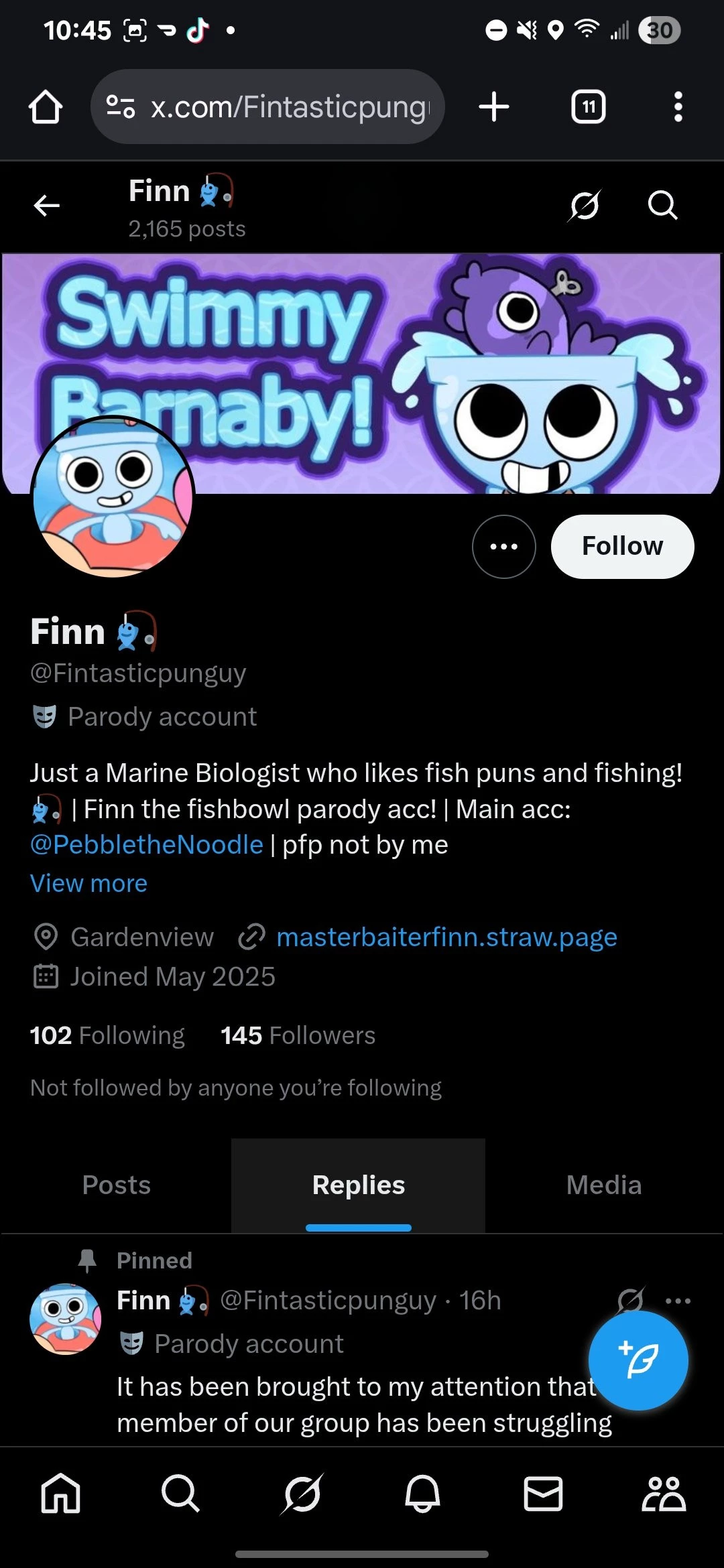Open the masterbaiterfinn.straw.page link
Image resolution: width=724 pixels, height=1568 pixels.
446,937
